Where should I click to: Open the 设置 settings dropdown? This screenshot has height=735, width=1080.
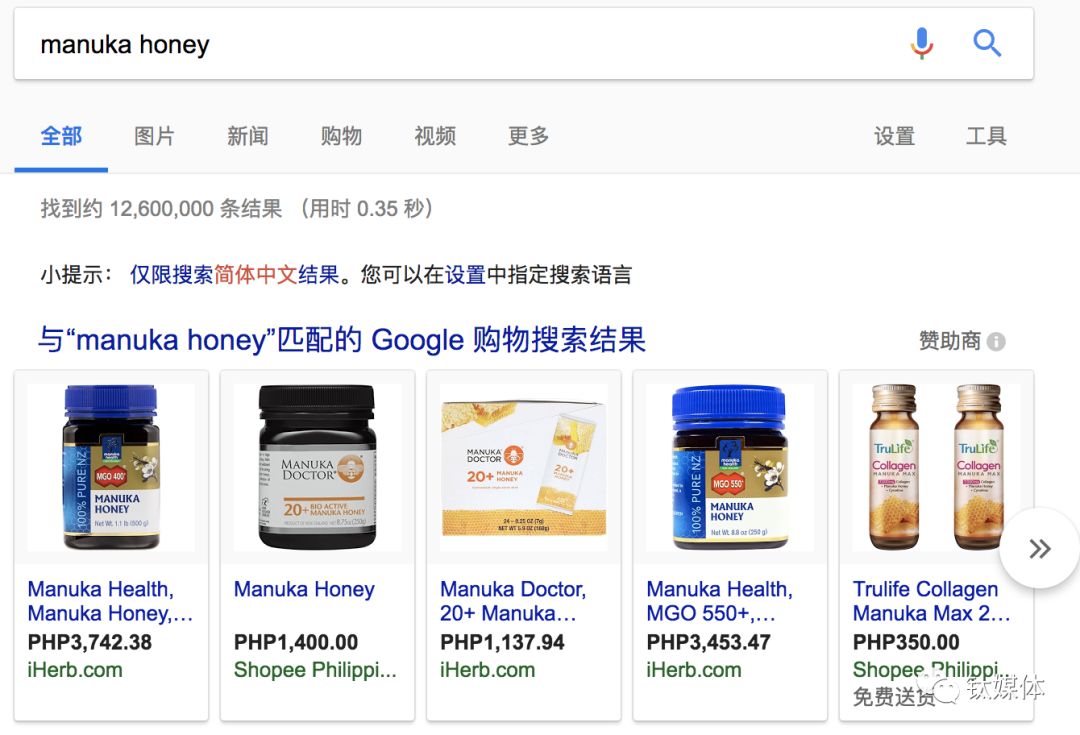coord(894,136)
